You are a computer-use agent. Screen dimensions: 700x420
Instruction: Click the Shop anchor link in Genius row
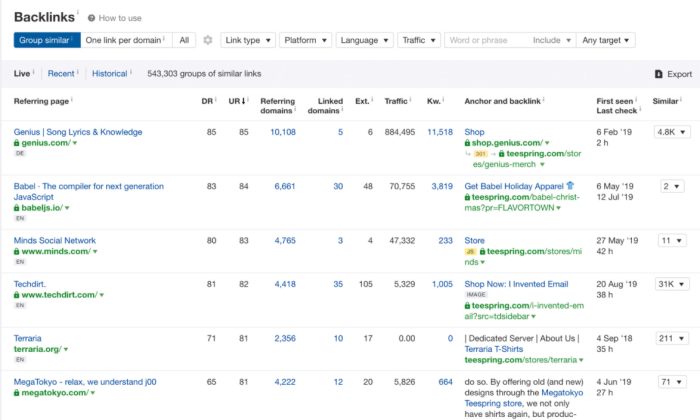click(x=474, y=132)
